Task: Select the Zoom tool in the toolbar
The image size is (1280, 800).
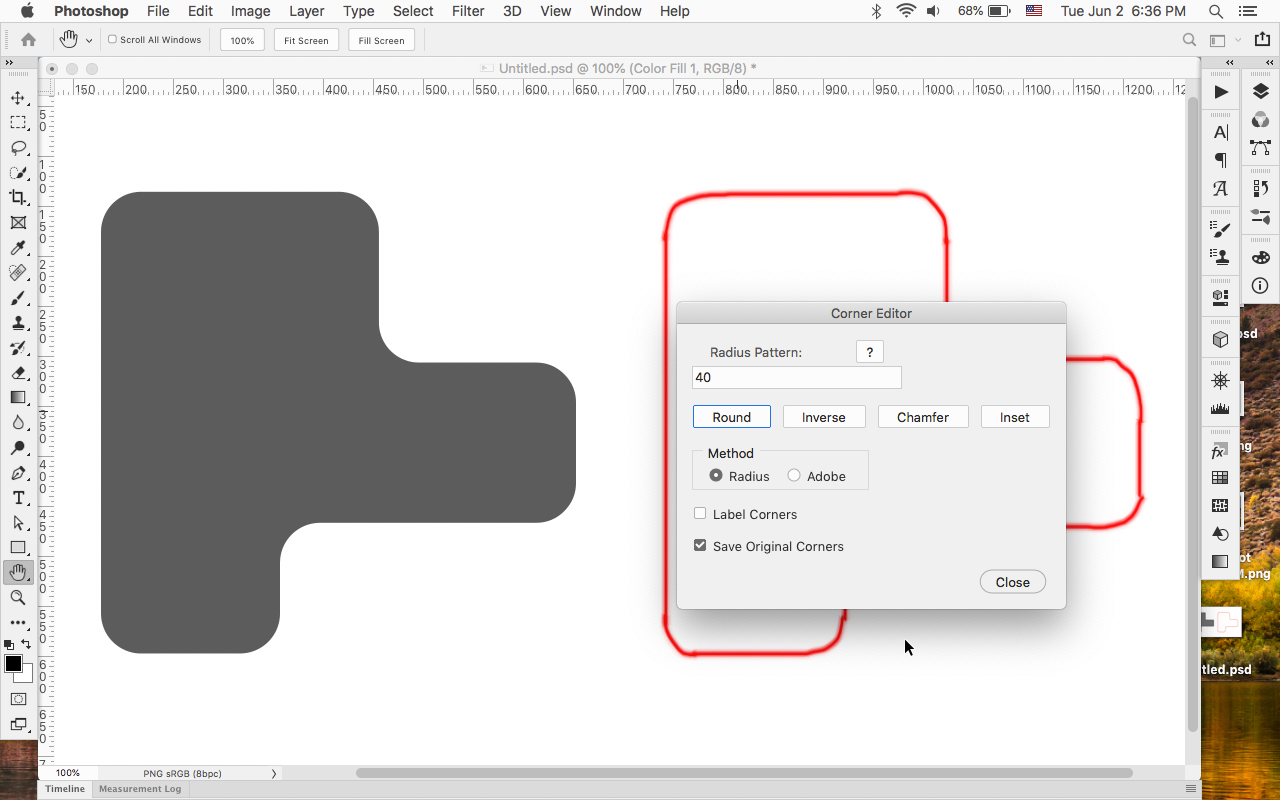Action: point(18,597)
